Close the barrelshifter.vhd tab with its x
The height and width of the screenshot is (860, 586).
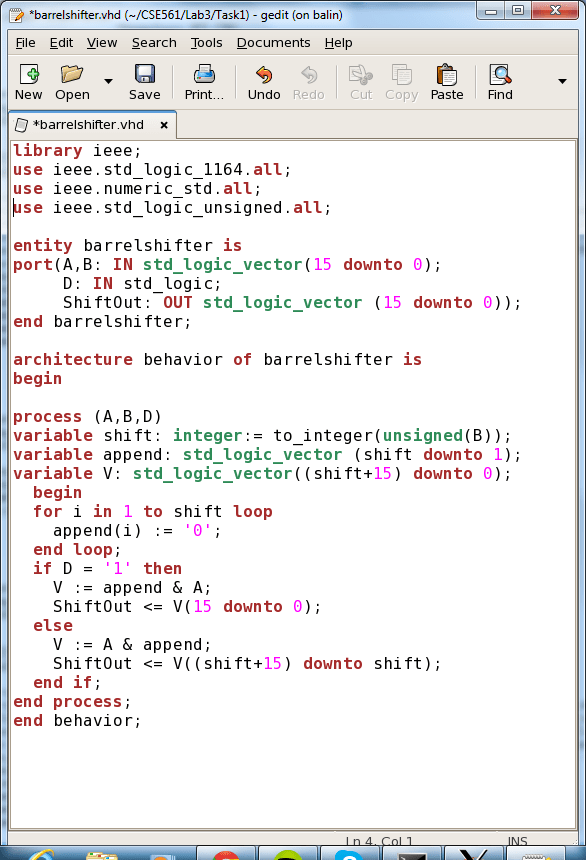pyautogui.click(x=164, y=126)
